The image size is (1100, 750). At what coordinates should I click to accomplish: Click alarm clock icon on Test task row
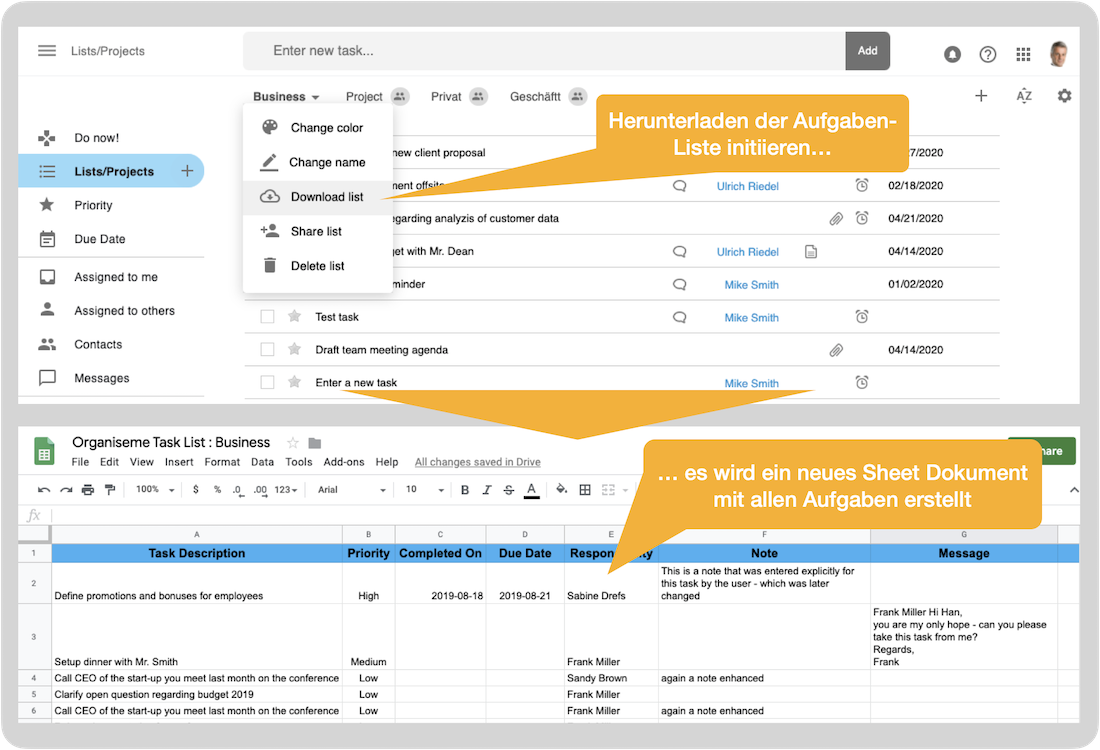862,316
